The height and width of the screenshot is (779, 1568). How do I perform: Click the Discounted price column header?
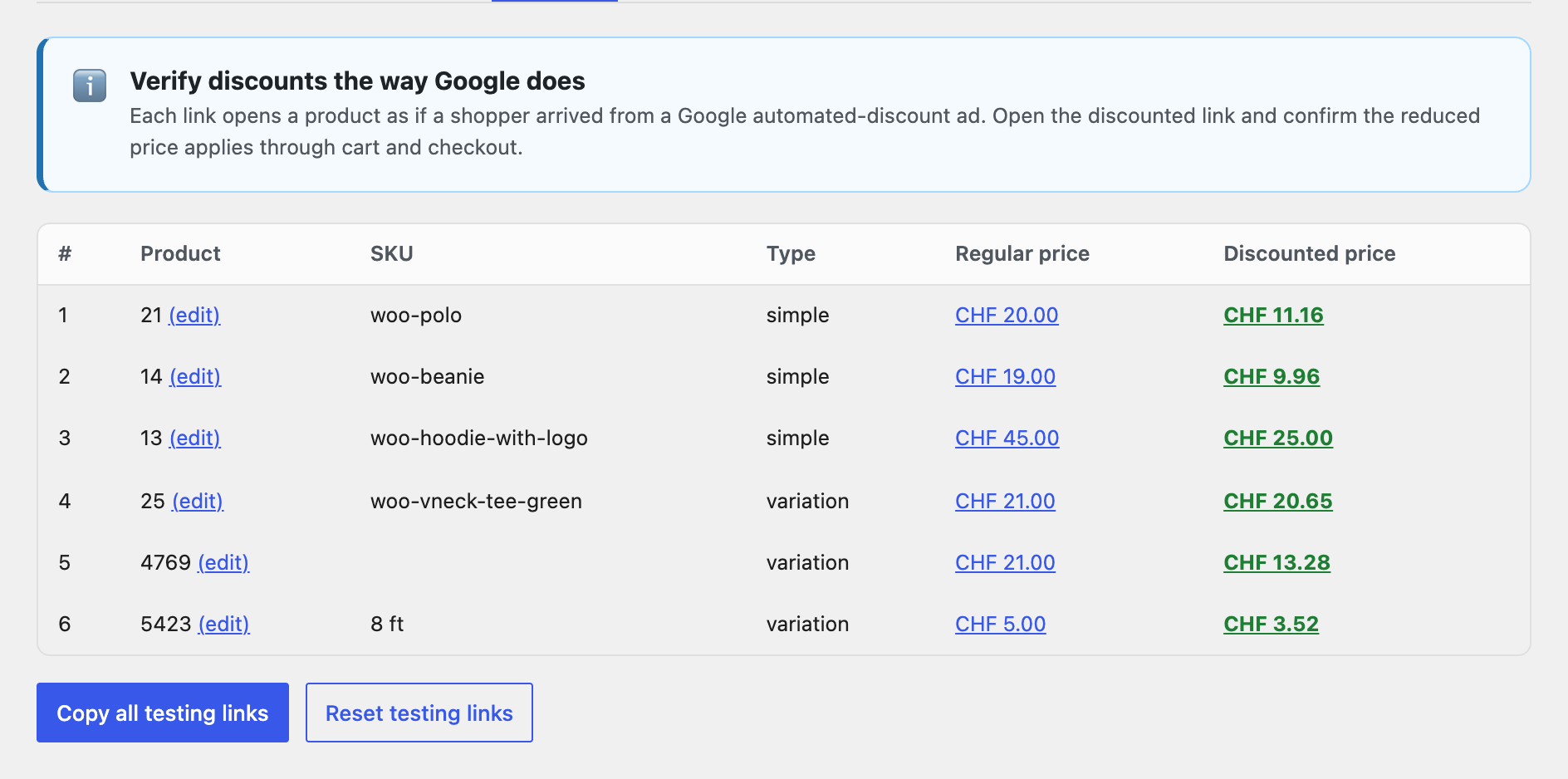1310,254
